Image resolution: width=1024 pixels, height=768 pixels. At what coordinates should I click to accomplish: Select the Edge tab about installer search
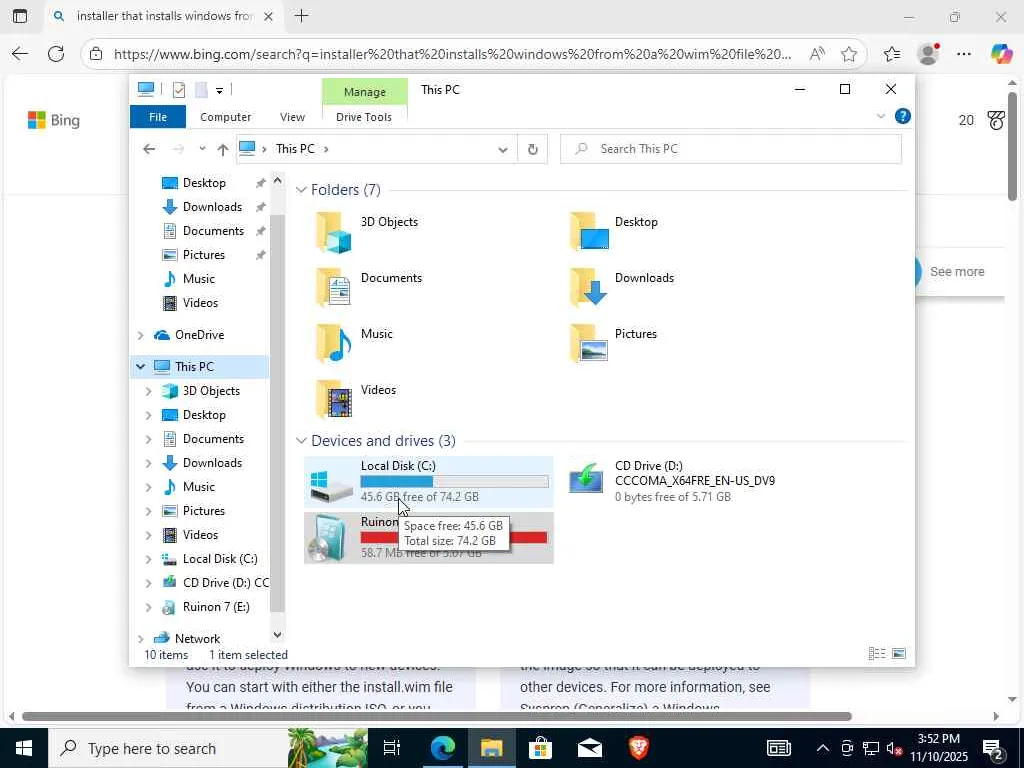(x=163, y=16)
